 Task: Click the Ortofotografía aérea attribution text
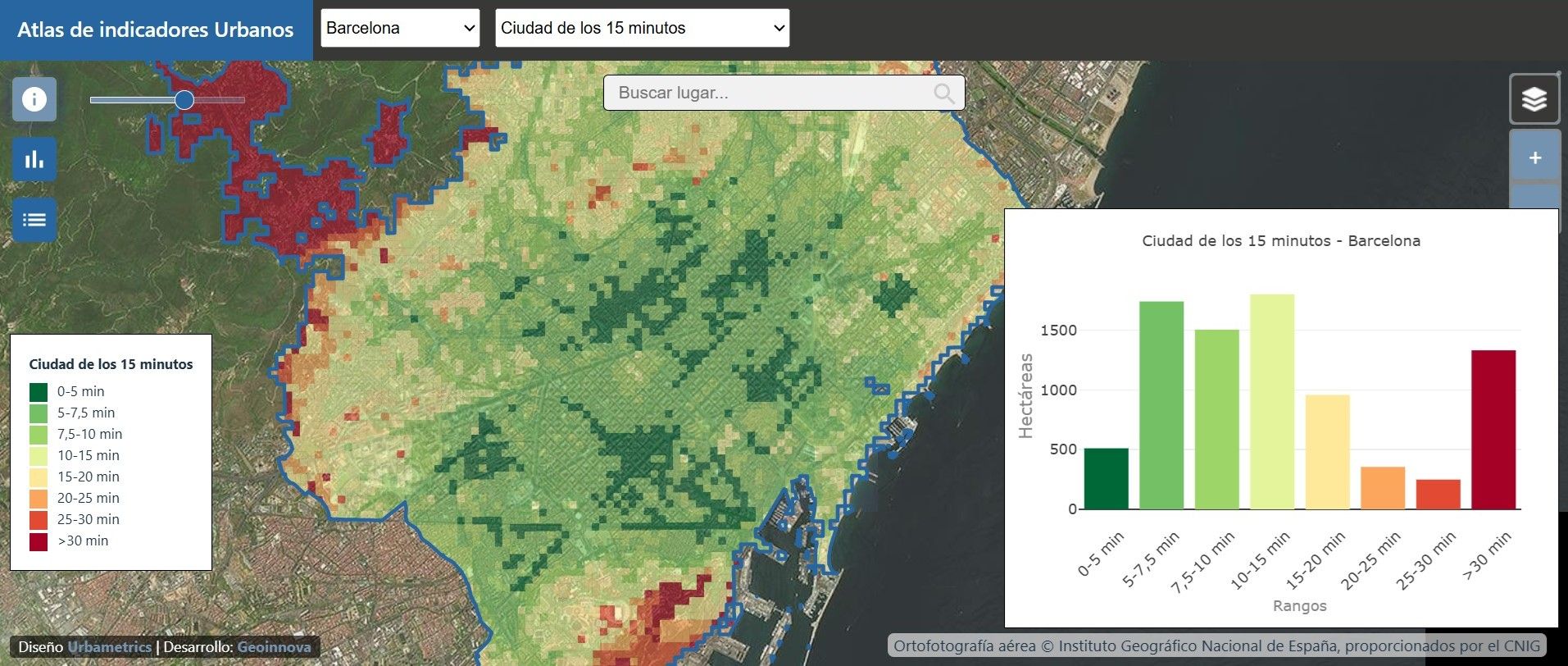click(1217, 645)
